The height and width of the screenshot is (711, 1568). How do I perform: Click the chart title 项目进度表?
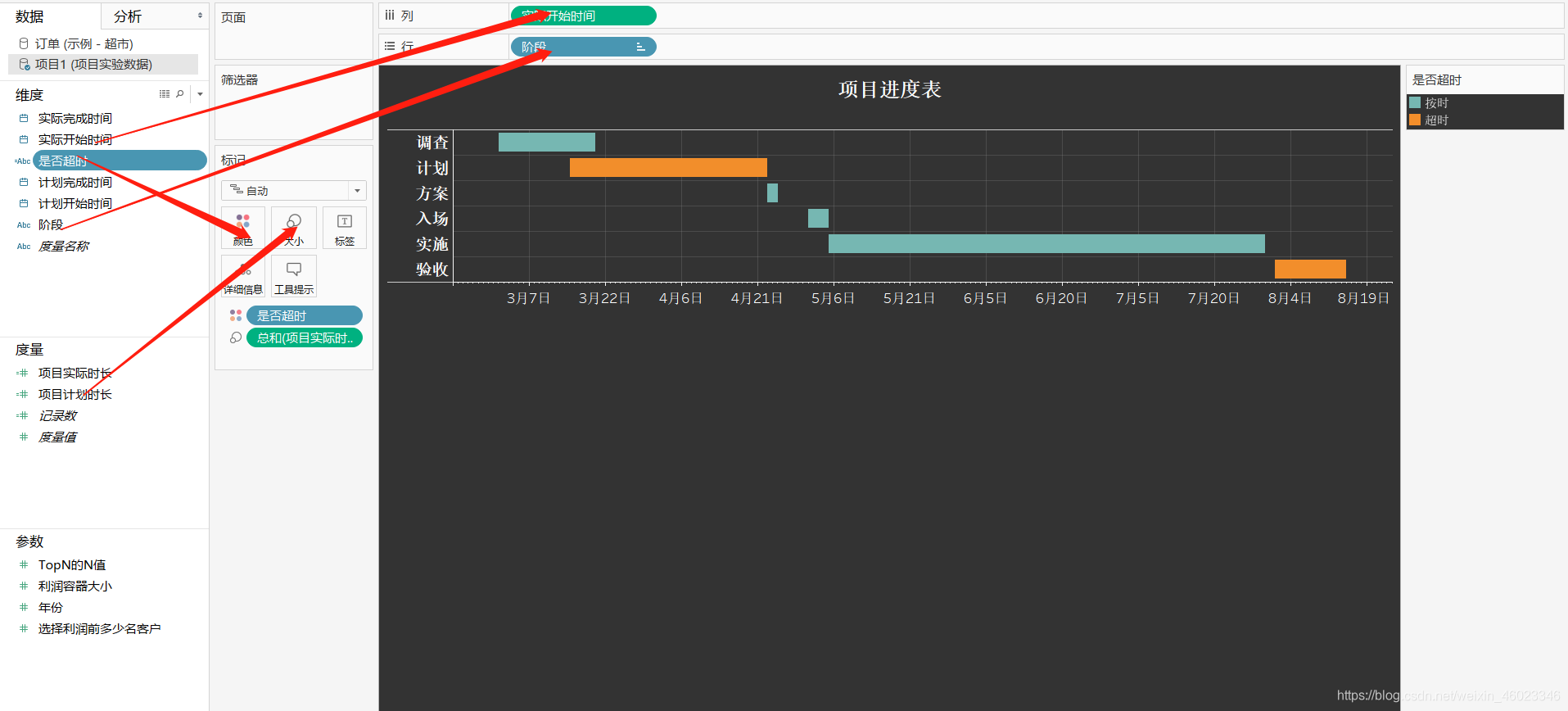pyautogui.click(x=890, y=89)
